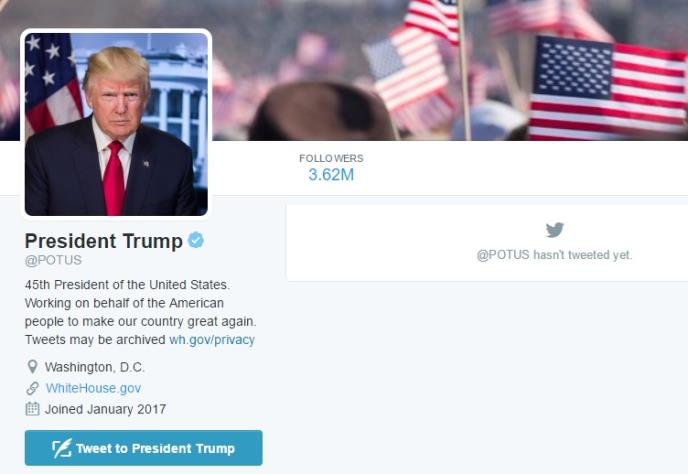Image resolution: width=688 pixels, height=474 pixels.
Task: Open the profile picture thumbnail
Action: (116, 124)
